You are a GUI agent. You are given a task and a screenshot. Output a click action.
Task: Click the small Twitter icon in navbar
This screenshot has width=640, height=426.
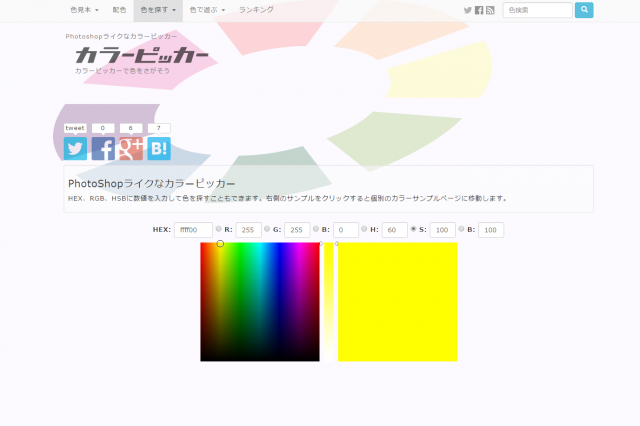click(468, 10)
